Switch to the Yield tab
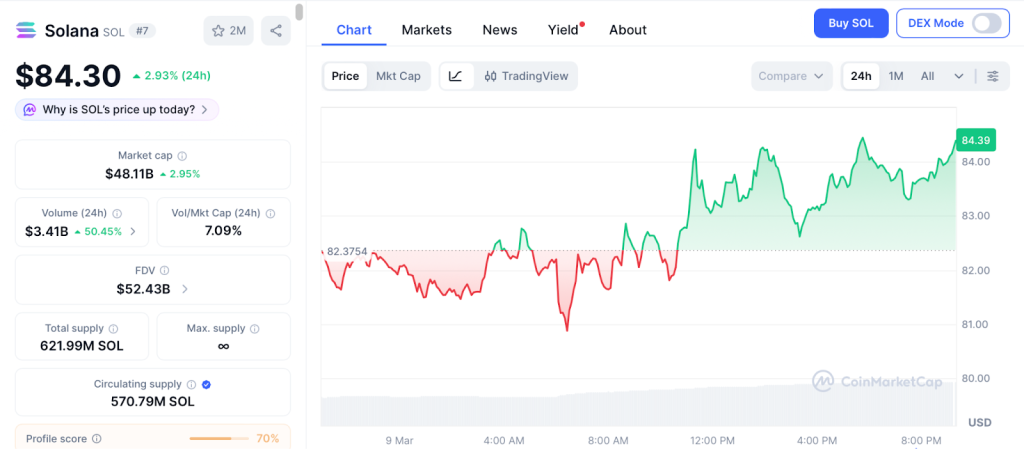The width and height of the screenshot is (1024, 449). tap(563, 30)
